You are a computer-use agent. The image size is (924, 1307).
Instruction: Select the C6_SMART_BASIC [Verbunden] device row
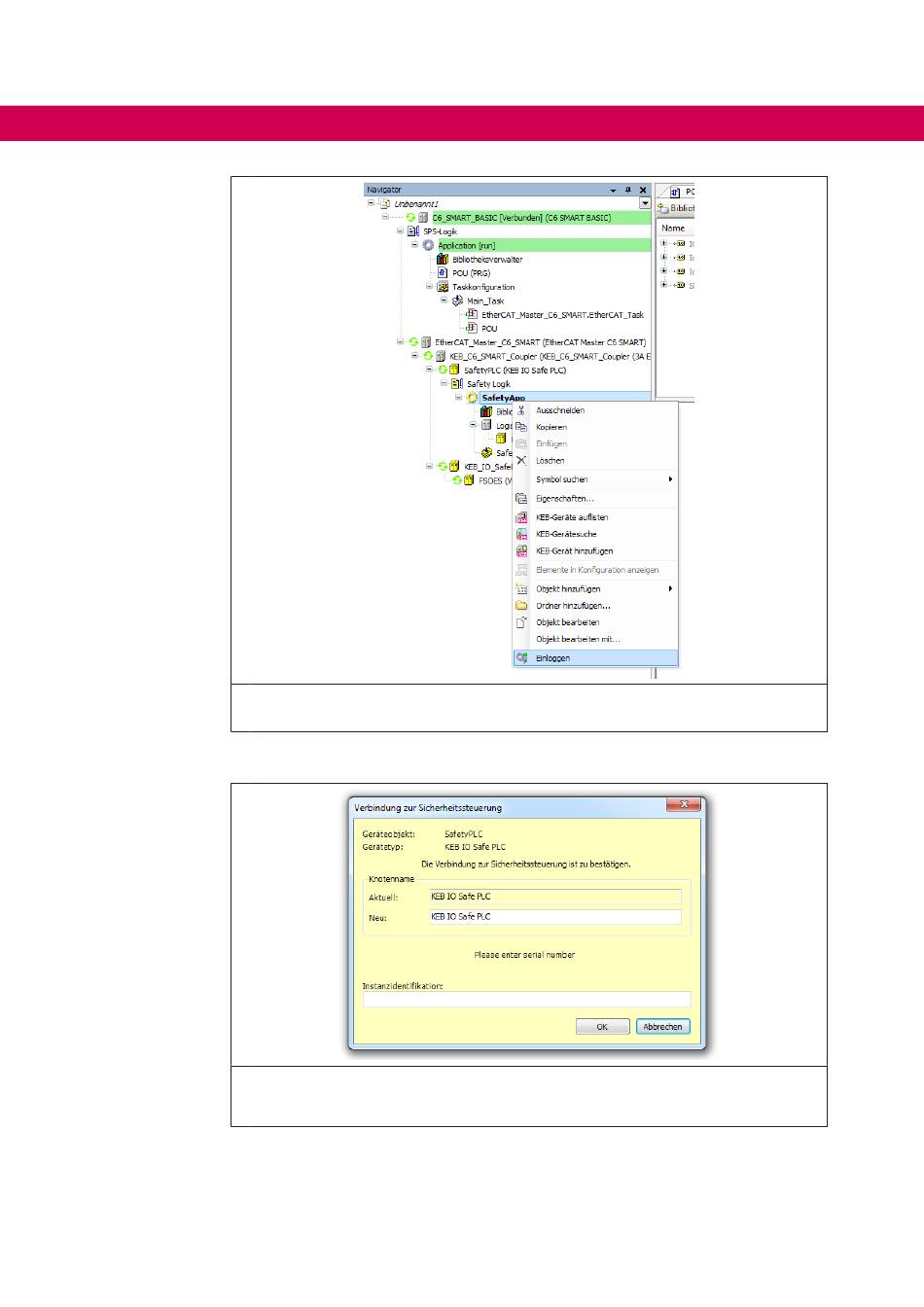click(x=541, y=218)
